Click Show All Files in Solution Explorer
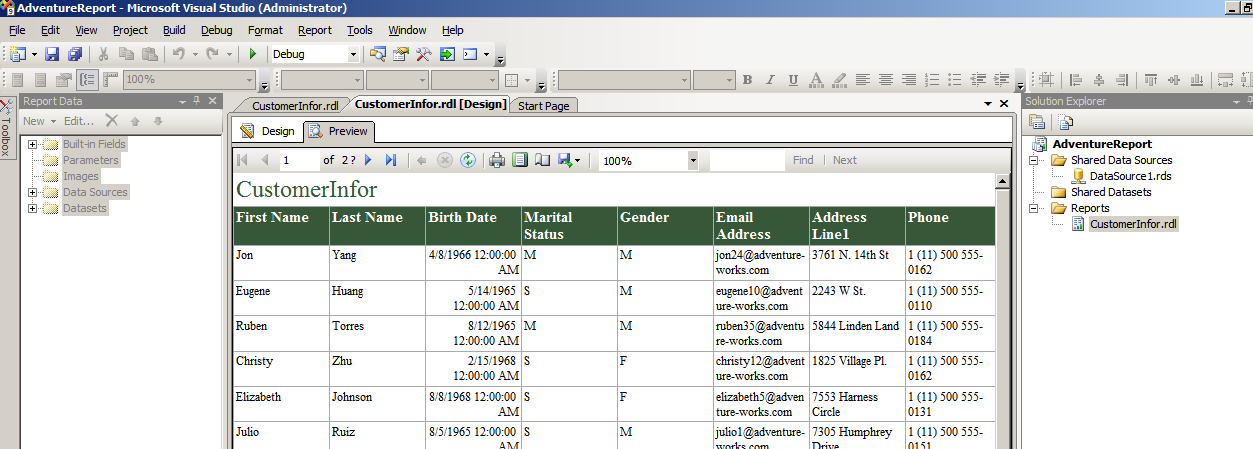Image resolution: width=1253 pixels, height=449 pixels. [x=1066, y=122]
